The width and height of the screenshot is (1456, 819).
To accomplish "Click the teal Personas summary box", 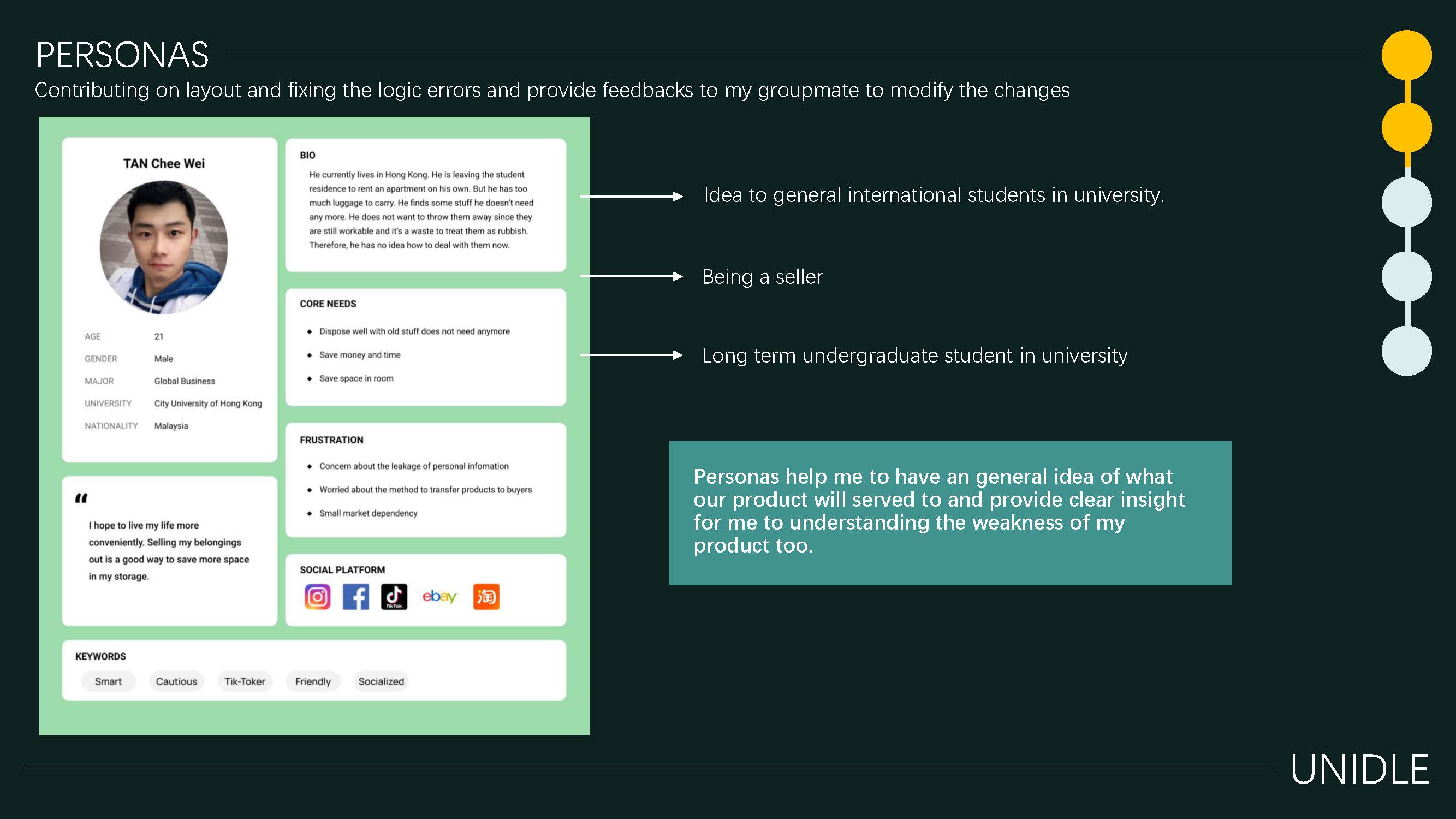I will coord(949,513).
